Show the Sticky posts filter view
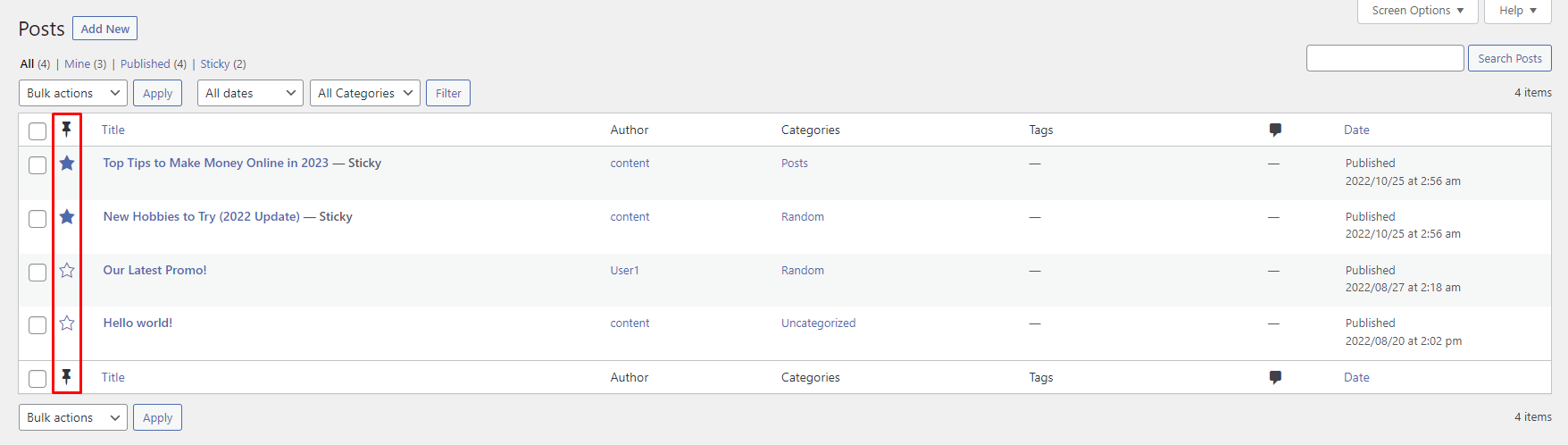This screenshot has width=1568, height=445. coord(215,64)
